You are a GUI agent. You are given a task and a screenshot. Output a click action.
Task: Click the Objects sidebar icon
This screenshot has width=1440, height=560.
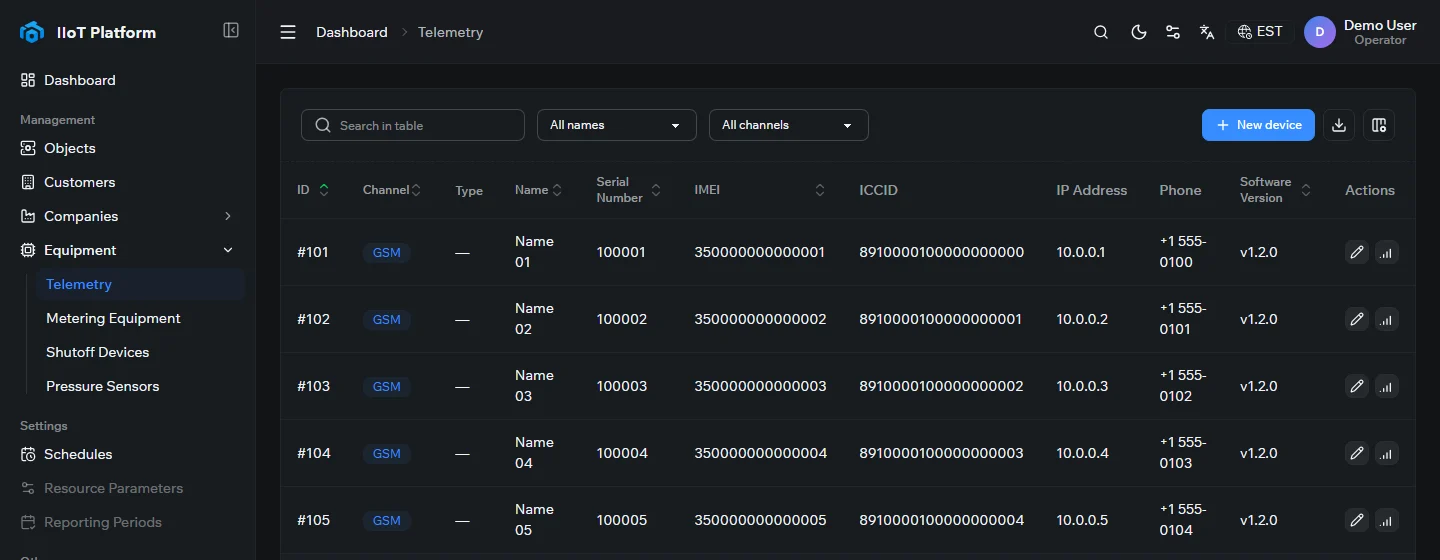point(28,148)
